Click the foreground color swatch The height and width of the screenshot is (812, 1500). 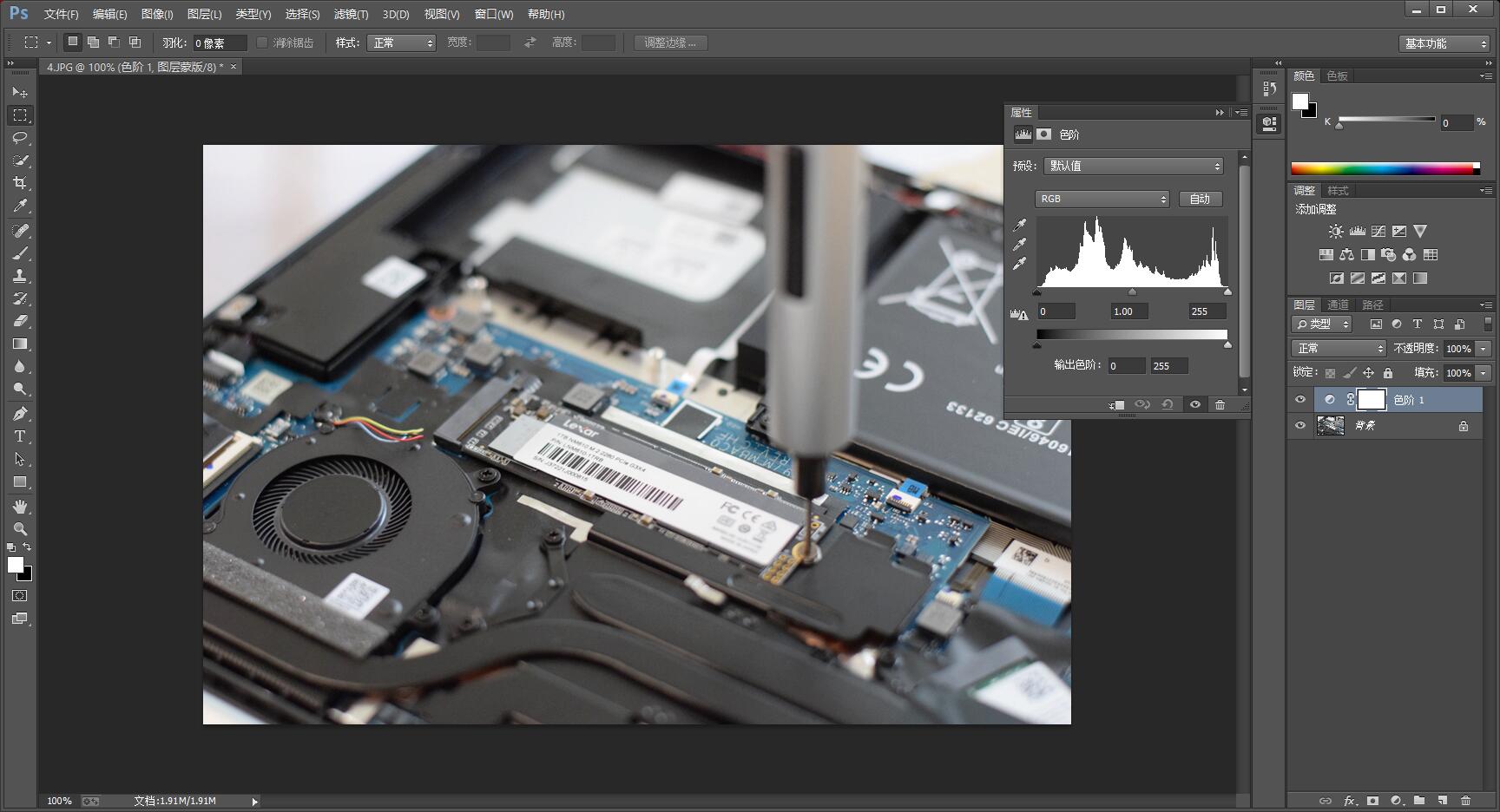point(15,566)
